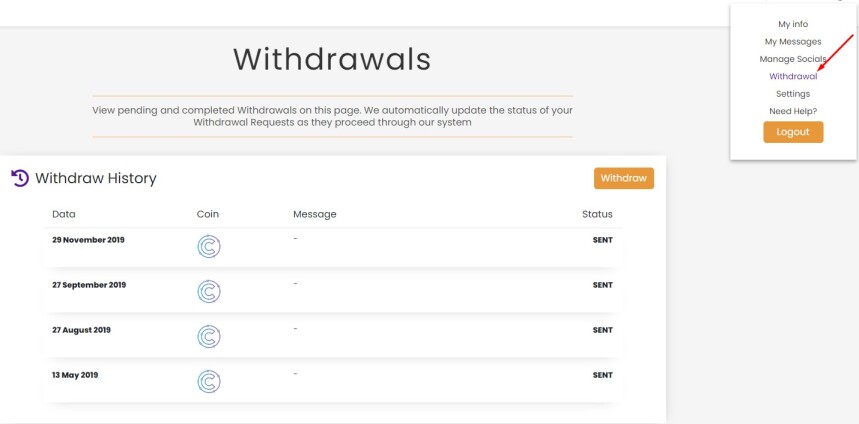
Task: Click the Status column header
Action: pyautogui.click(x=597, y=214)
